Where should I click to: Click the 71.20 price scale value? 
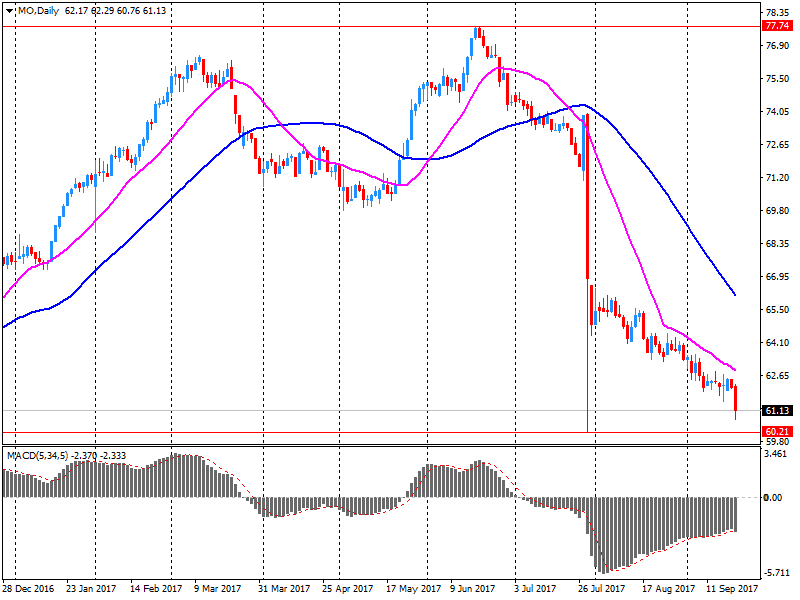pyautogui.click(x=777, y=178)
